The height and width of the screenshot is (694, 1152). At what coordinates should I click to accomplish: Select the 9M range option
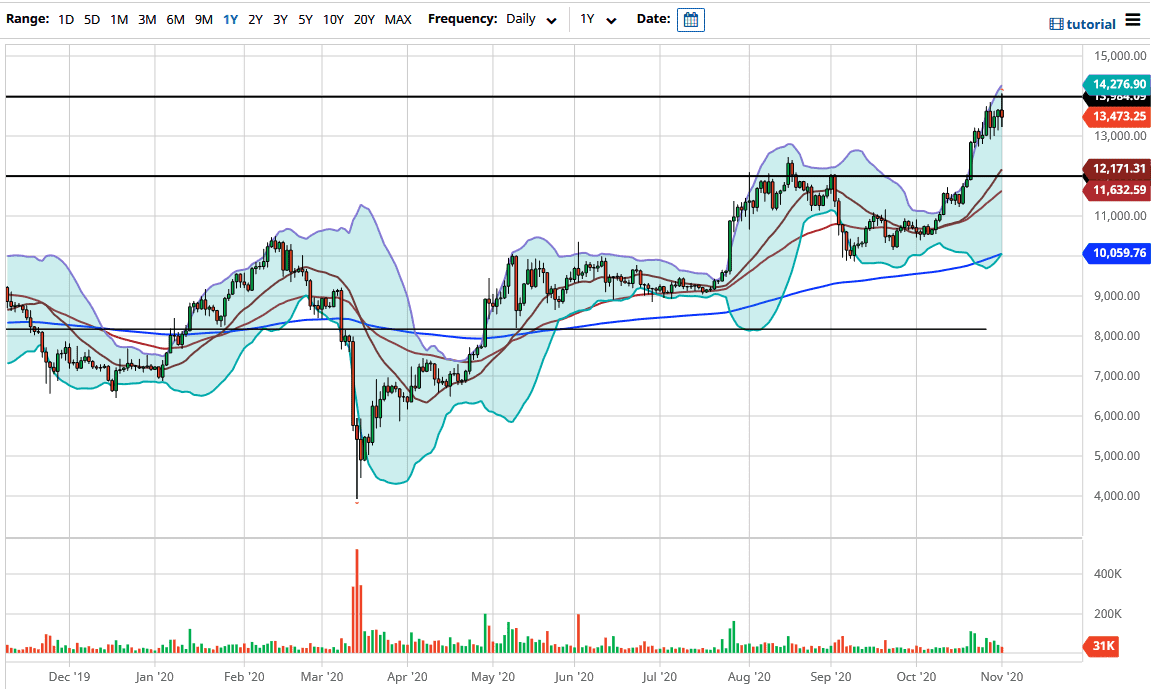(202, 18)
